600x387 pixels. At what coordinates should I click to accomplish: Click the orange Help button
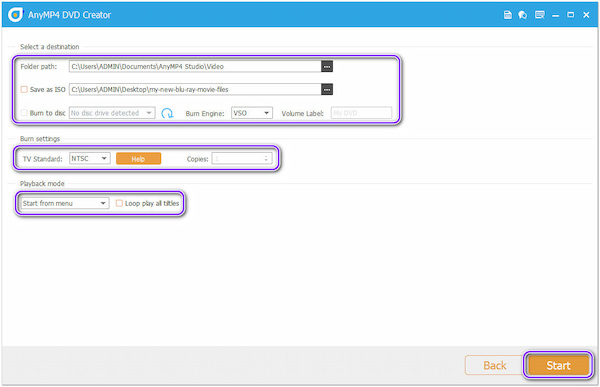tap(139, 159)
